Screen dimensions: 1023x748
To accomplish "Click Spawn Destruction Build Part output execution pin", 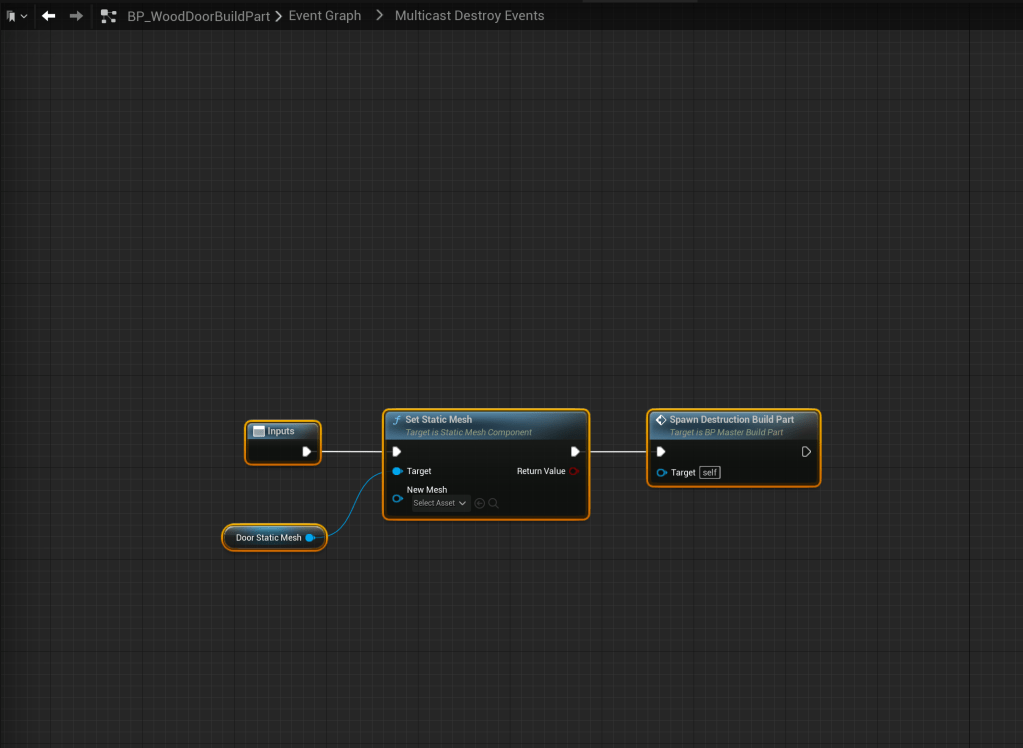I will [806, 452].
